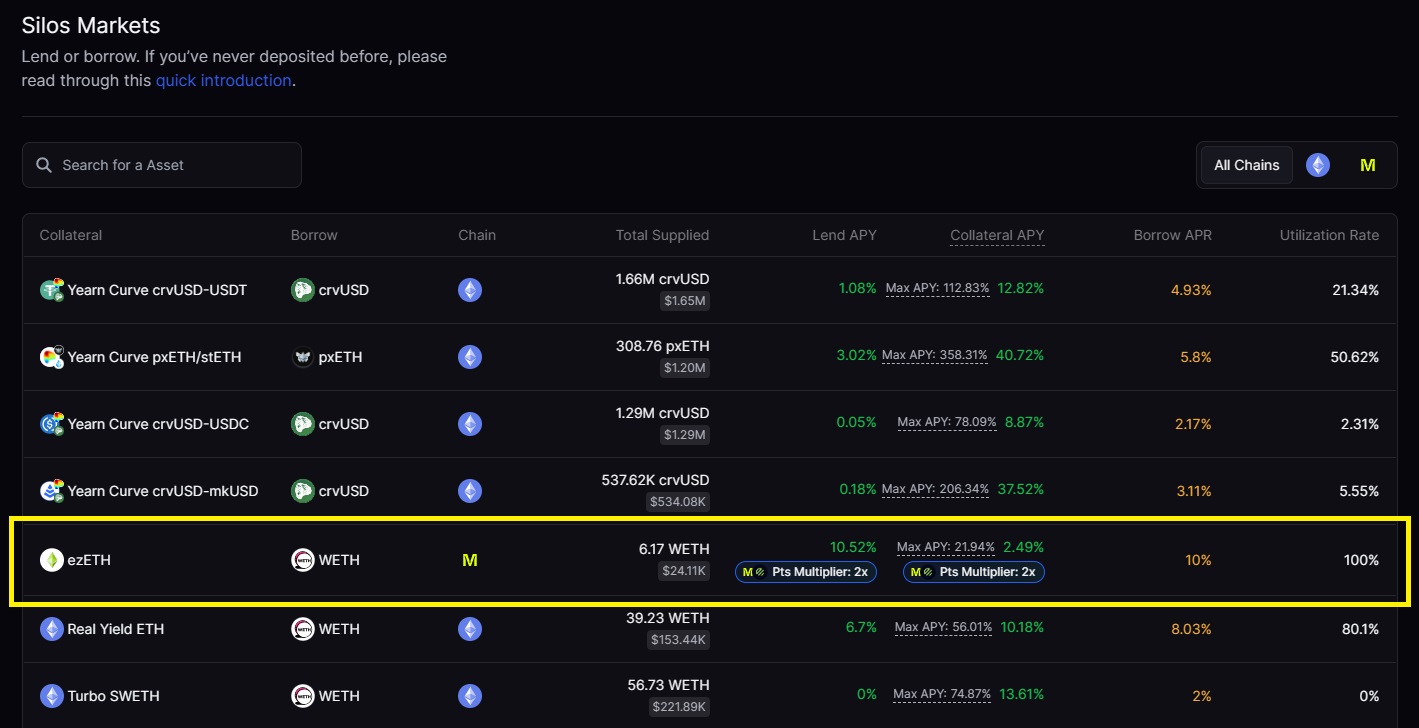
Task: Click the Ethereum chain icon in pxETH/stETH row
Action: [x=470, y=357]
